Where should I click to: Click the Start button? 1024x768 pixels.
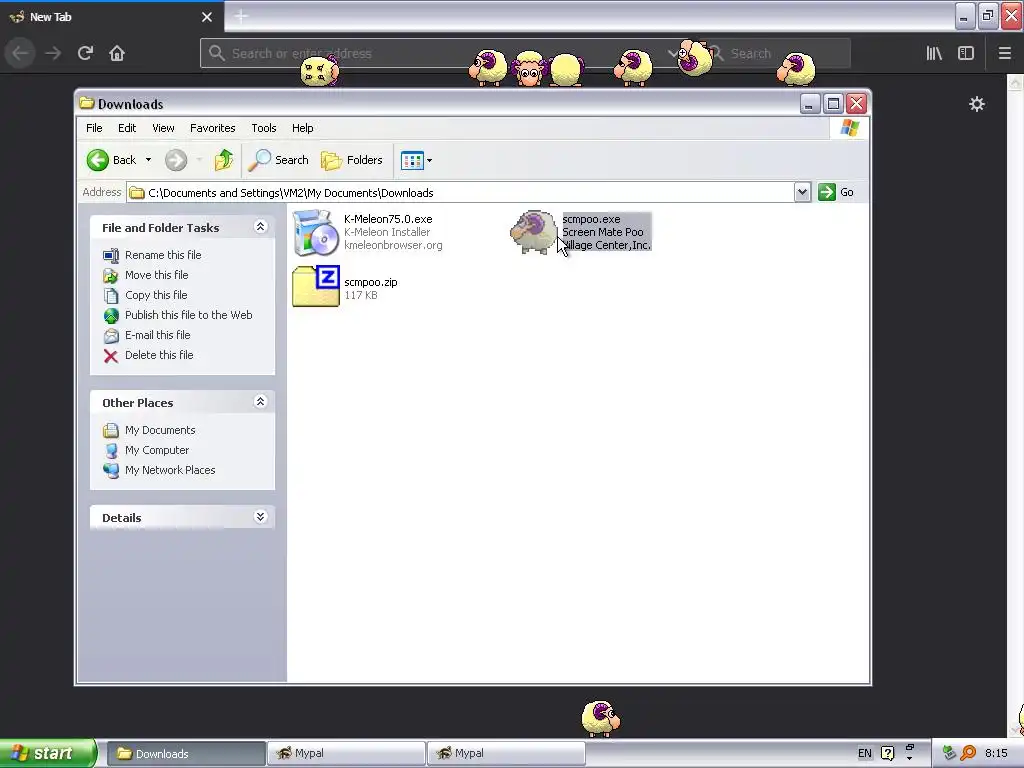coord(48,753)
